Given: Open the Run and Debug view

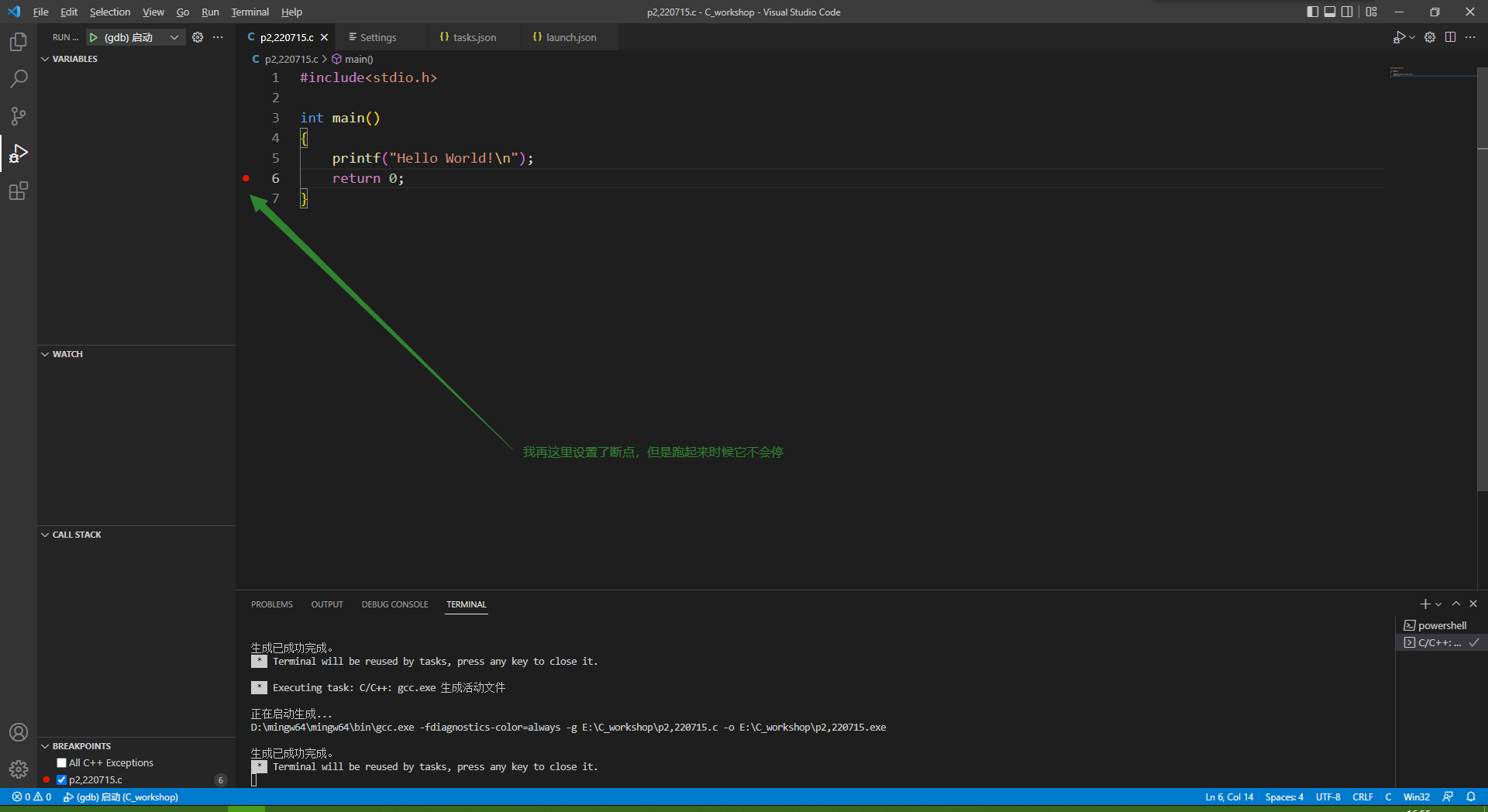Looking at the screenshot, I should pyautogui.click(x=19, y=153).
